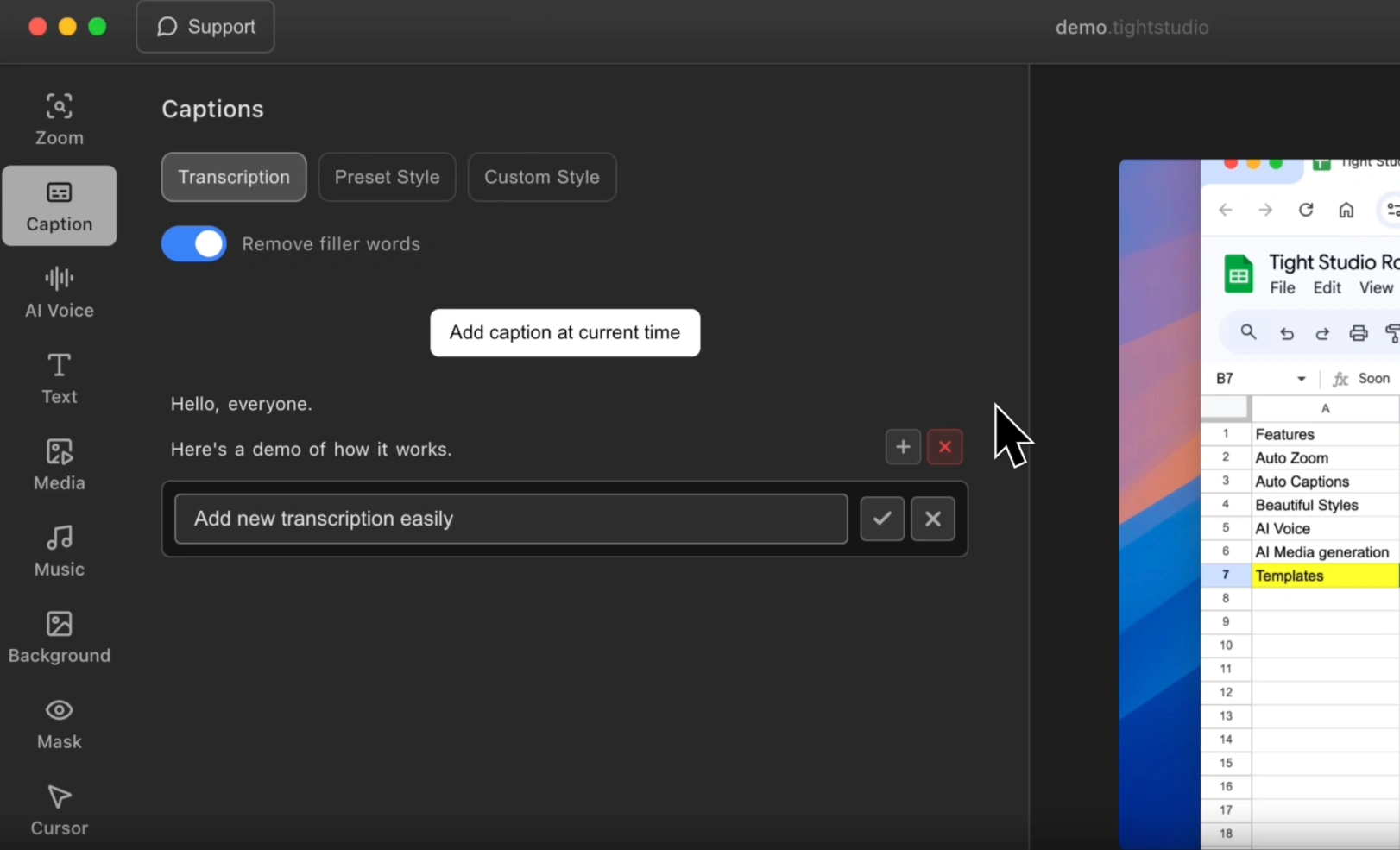Click the Support button
This screenshot has height=850, width=1400.
click(205, 27)
